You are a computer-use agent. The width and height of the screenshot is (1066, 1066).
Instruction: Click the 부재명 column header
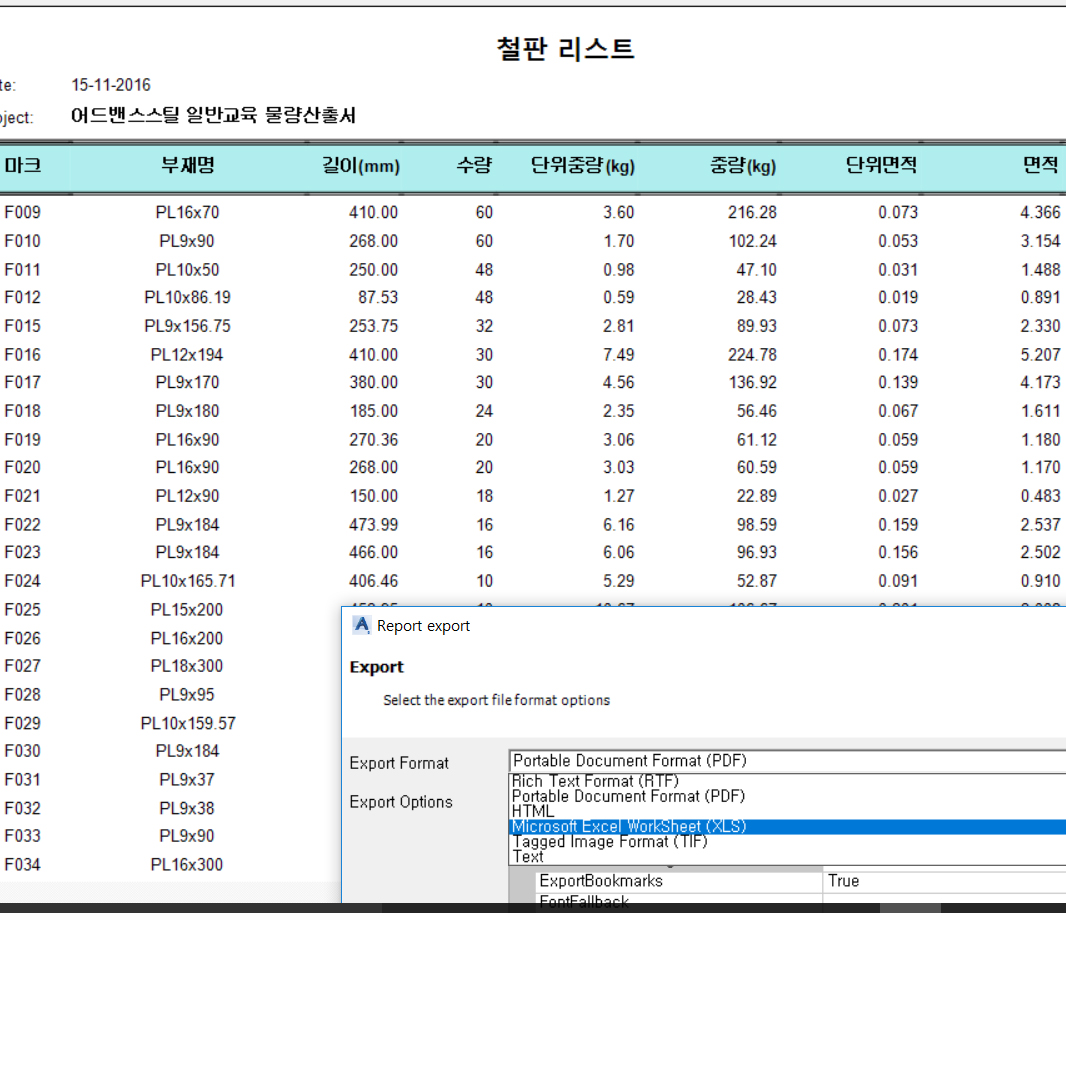pyautogui.click(x=188, y=165)
